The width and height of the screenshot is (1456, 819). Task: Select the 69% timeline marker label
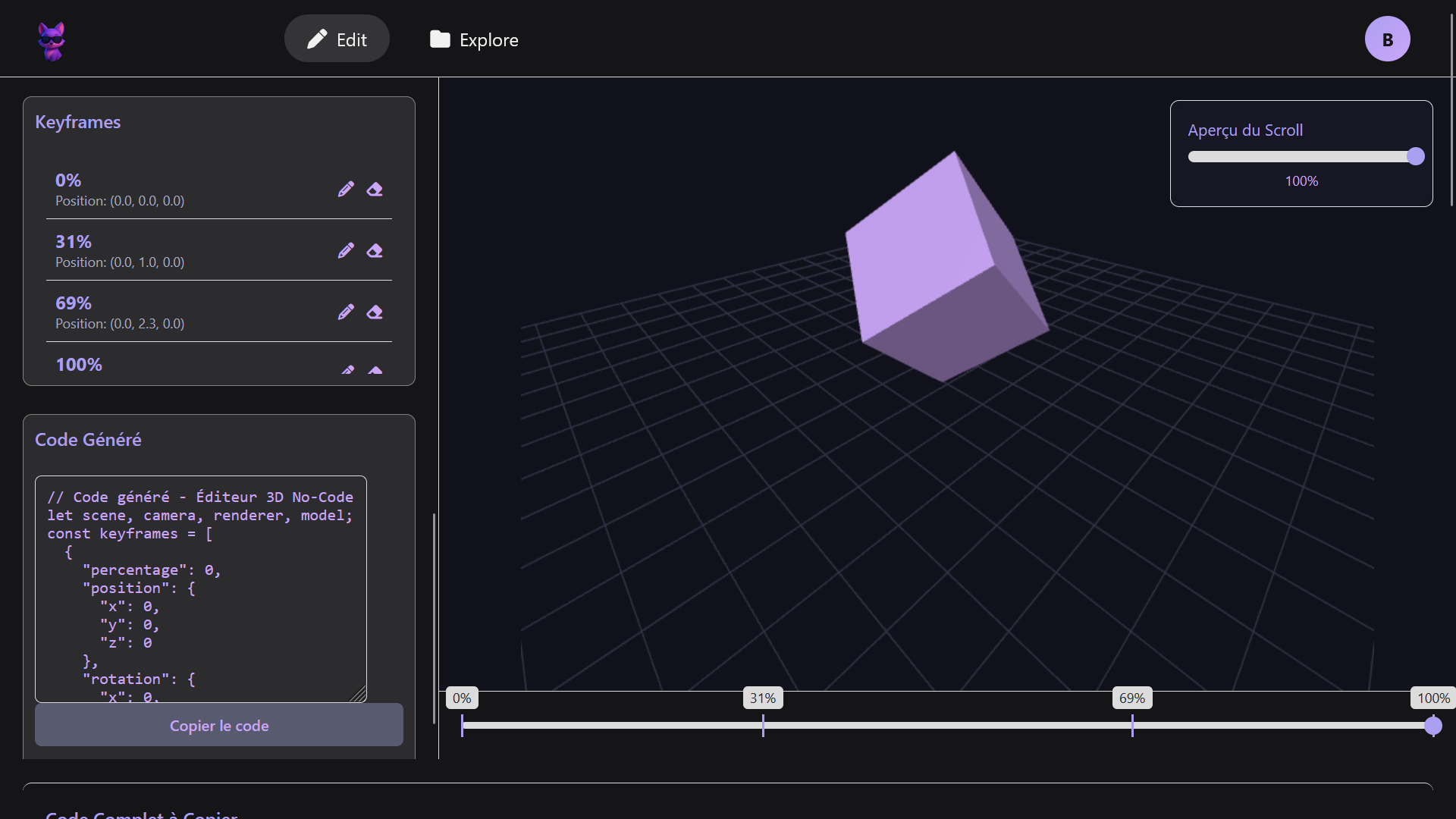(1131, 698)
